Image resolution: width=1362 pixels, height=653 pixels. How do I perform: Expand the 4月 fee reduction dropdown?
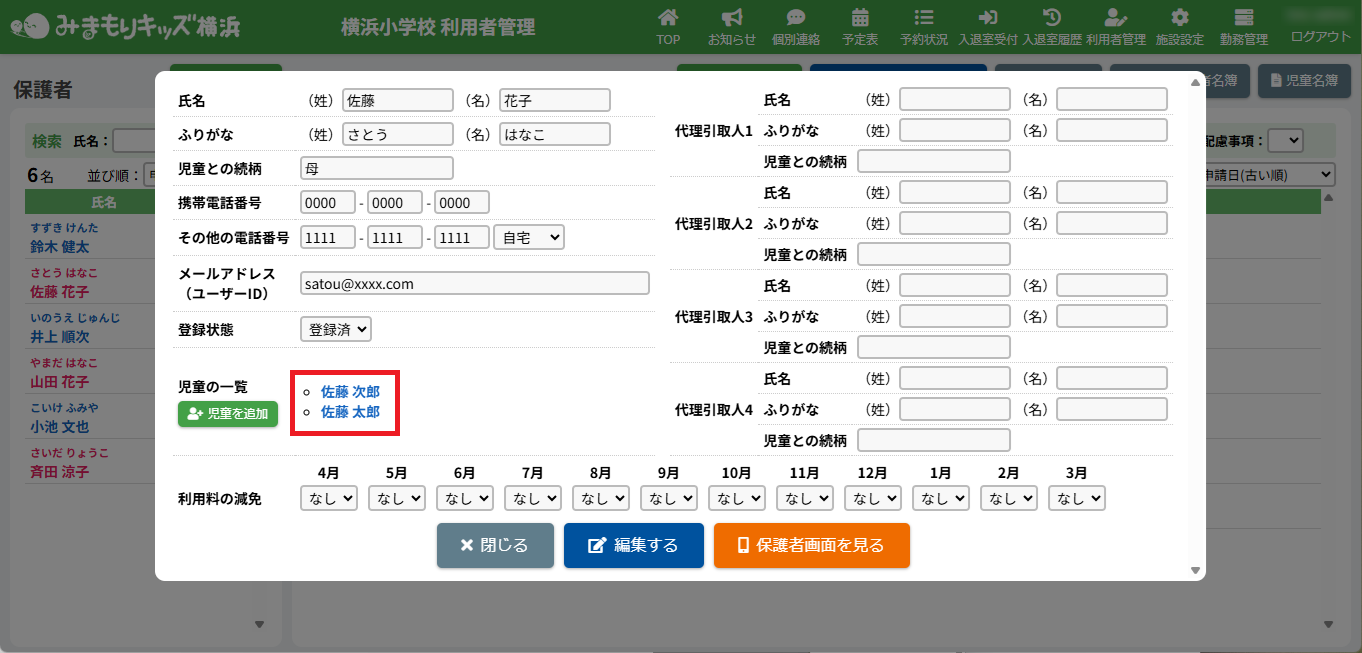[329, 498]
